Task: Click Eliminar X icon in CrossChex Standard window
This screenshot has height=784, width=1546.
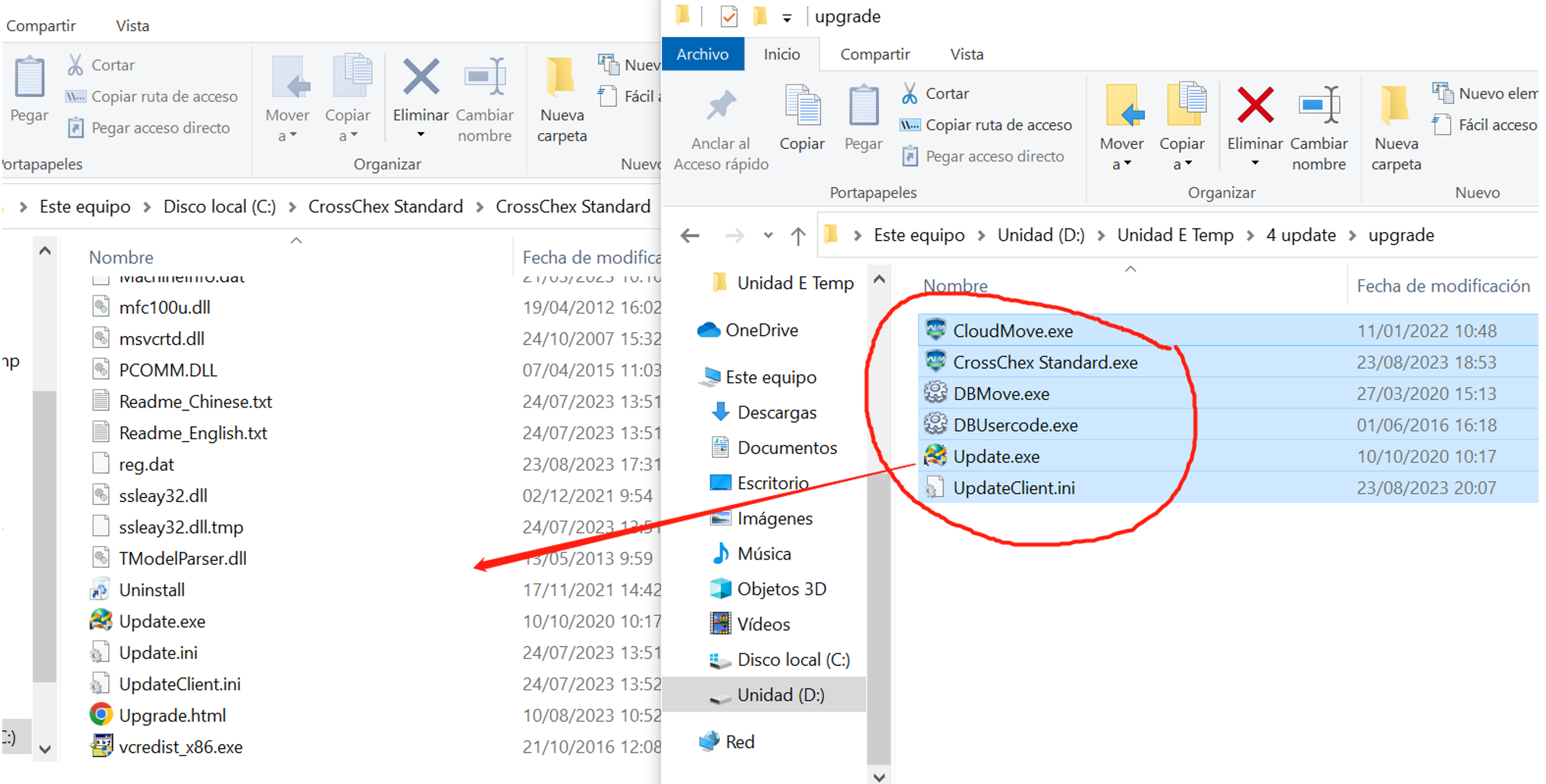Action: (420, 77)
